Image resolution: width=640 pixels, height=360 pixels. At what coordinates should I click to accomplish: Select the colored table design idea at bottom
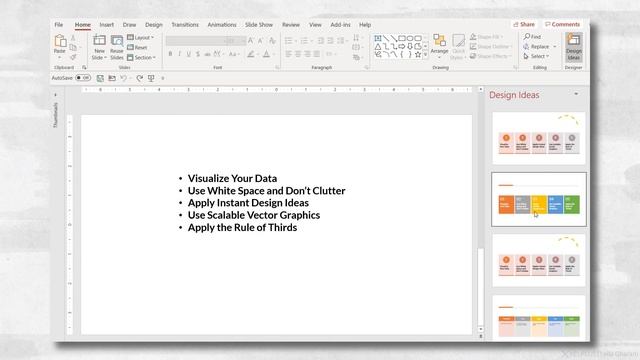point(539,318)
